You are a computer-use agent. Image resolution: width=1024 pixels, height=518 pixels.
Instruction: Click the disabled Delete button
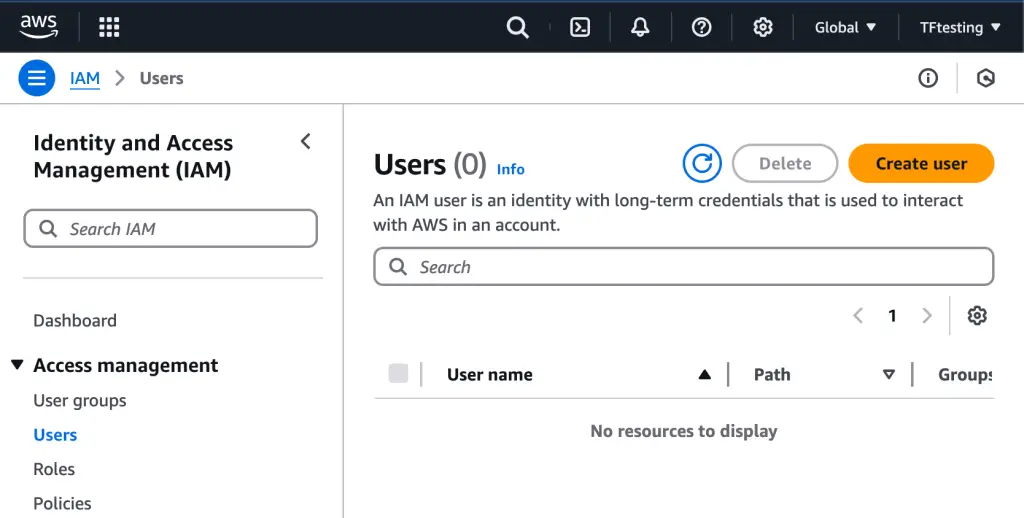(x=785, y=163)
